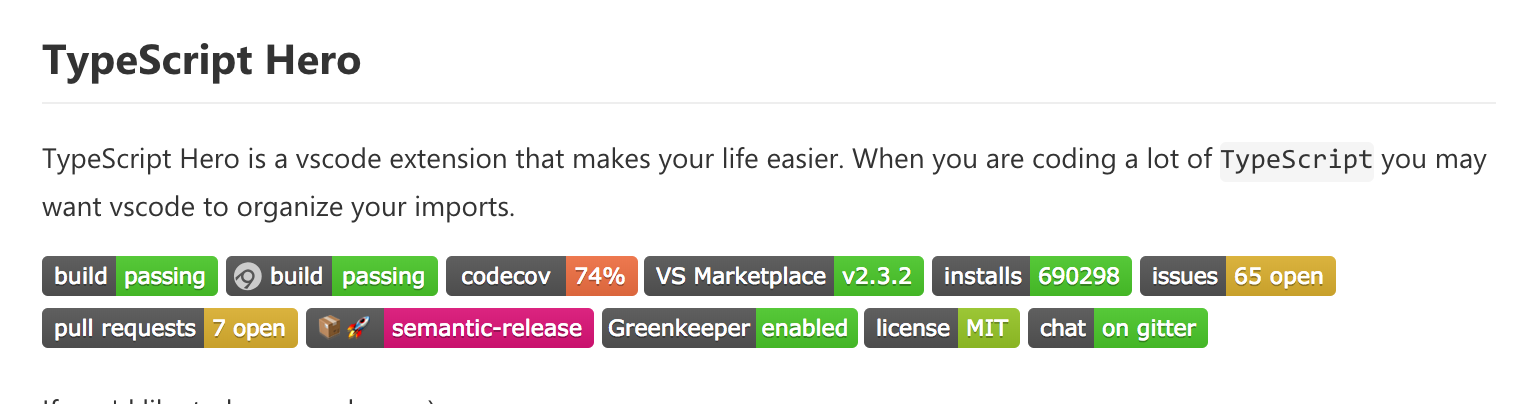Open the installs 690298 badge
Viewport: 1528px width, 404px height.
click(1031, 277)
